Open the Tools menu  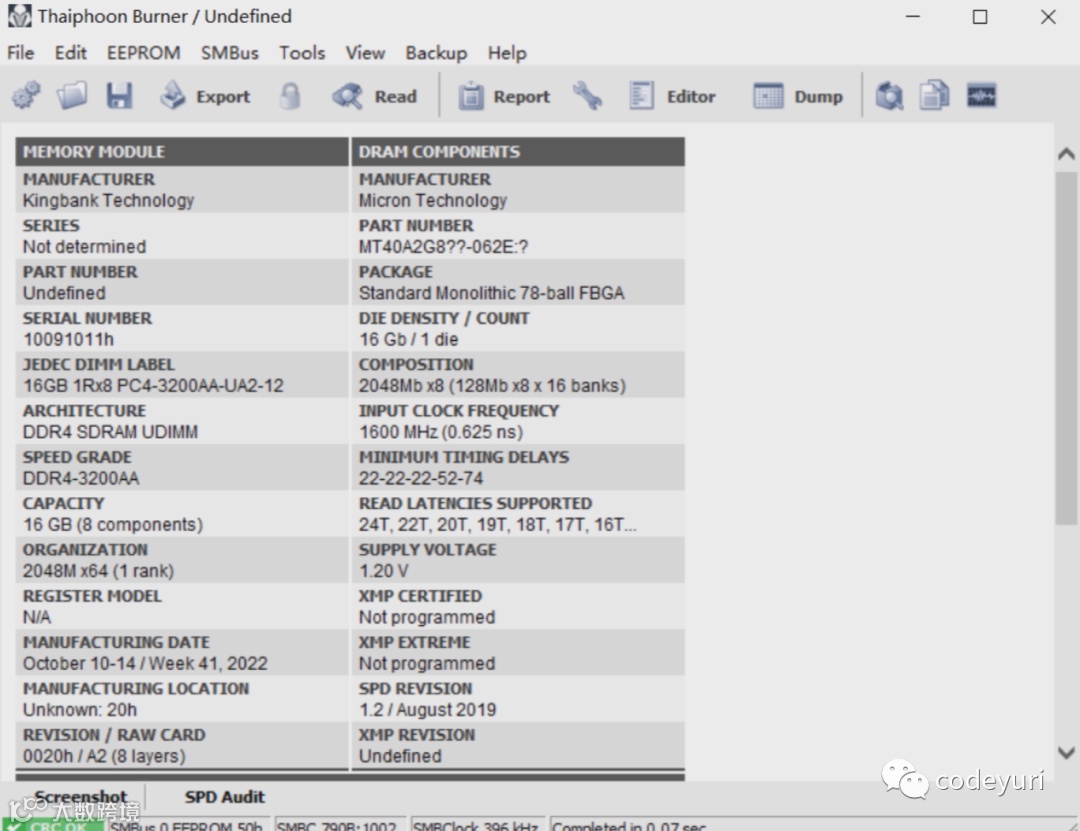(302, 53)
